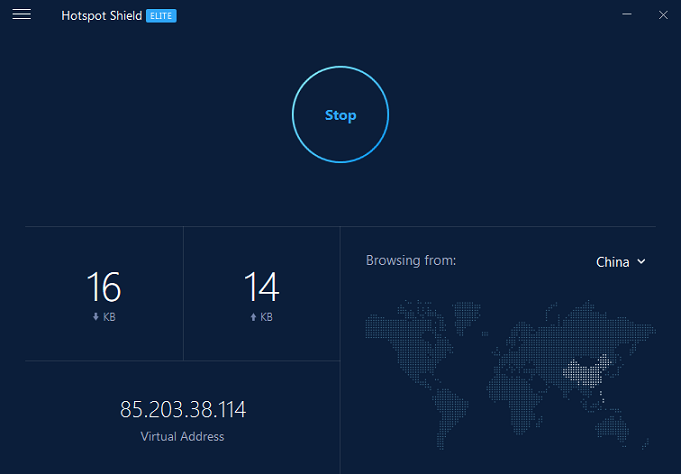The height and width of the screenshot is (474, 681).
Task: Click the ELITE badge
Action: 161,16
